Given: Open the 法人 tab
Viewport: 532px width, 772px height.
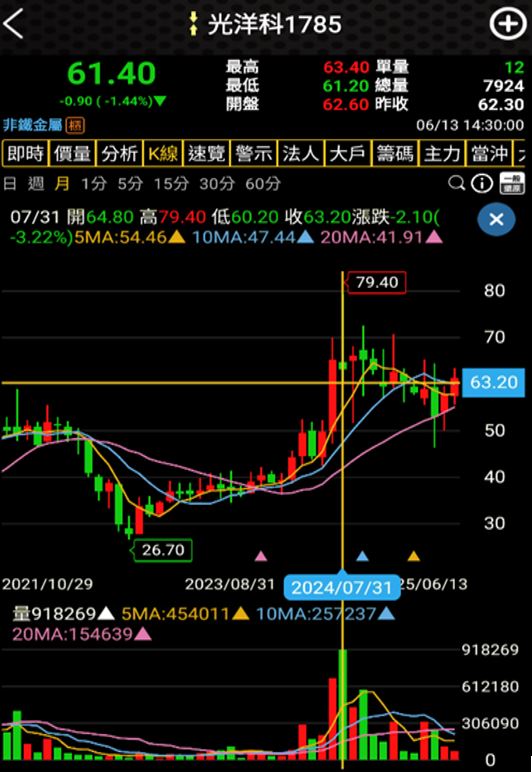Looking at the screenshot, I should coord(300,154).
